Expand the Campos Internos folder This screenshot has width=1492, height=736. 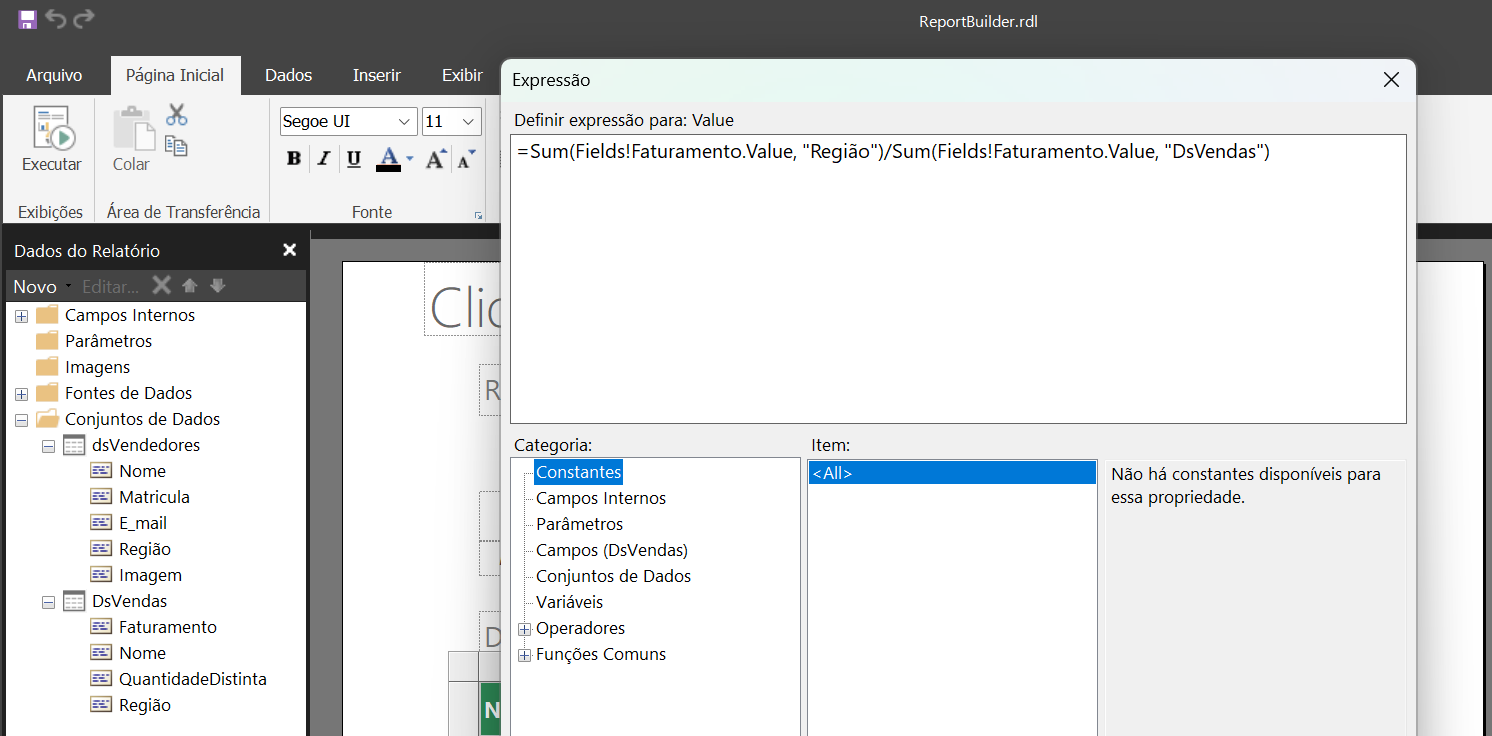pyautogui.click(x=21, y=316)
